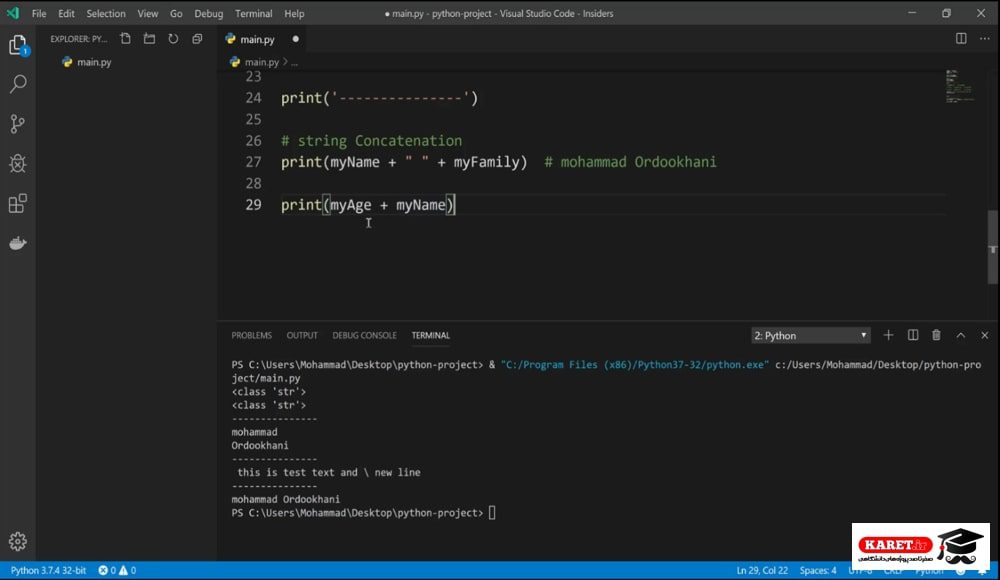Click line number 29 in the gutter
Viewport: 1000px width, 580px height.
click(x=253, y=205)
